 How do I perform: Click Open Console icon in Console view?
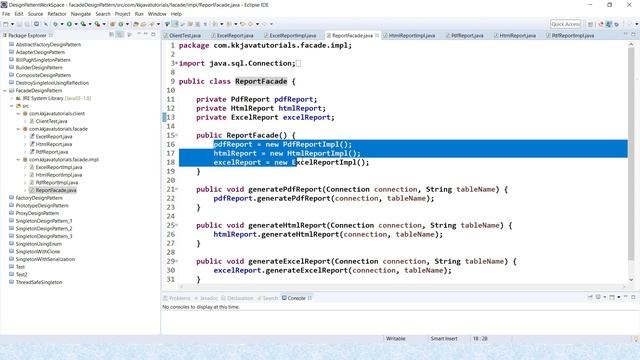tap(612, 297)
